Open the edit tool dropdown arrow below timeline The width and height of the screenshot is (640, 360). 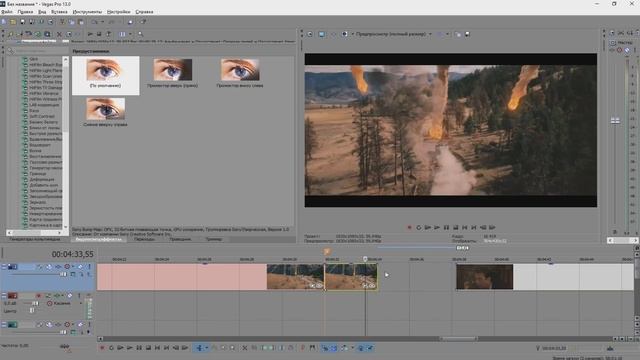(x=207, y=348)
